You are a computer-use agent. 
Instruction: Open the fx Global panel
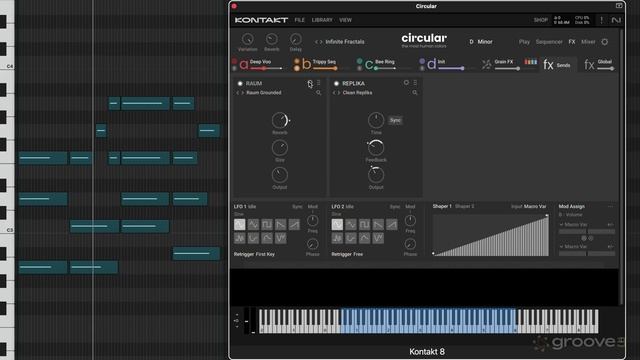pyautogui.click(x=598, y=64)
